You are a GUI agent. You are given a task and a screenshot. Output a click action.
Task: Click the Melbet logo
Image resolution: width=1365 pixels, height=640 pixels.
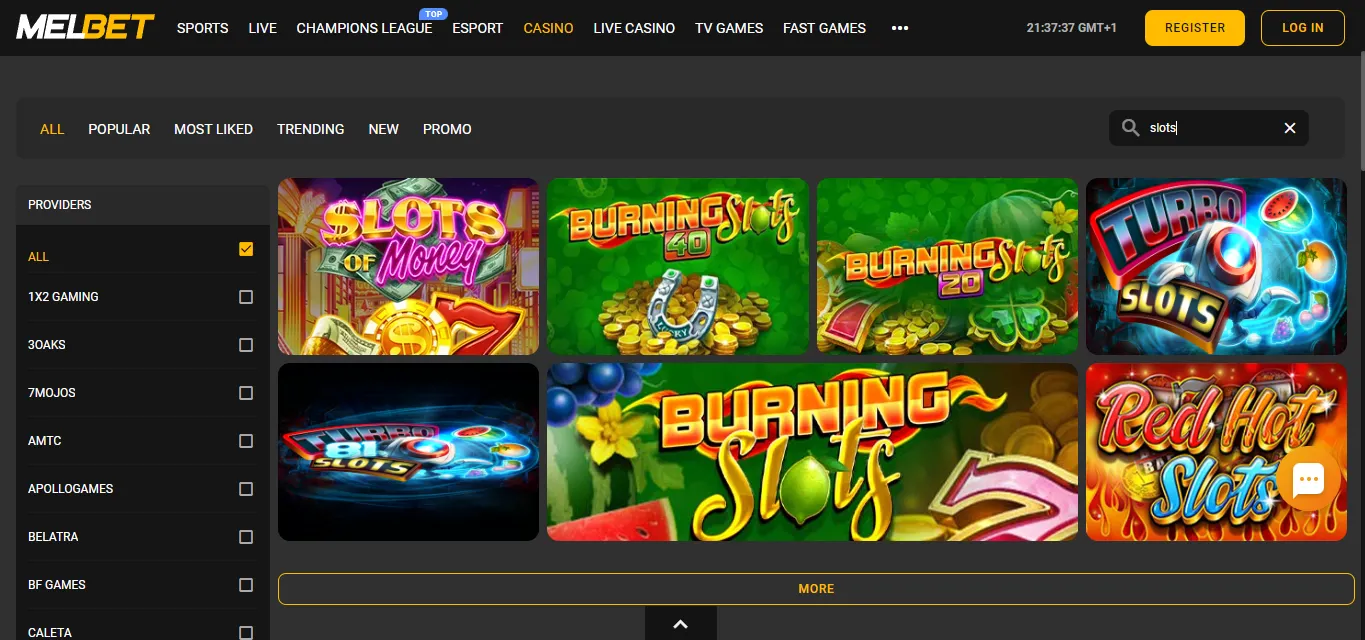[84, 27]
